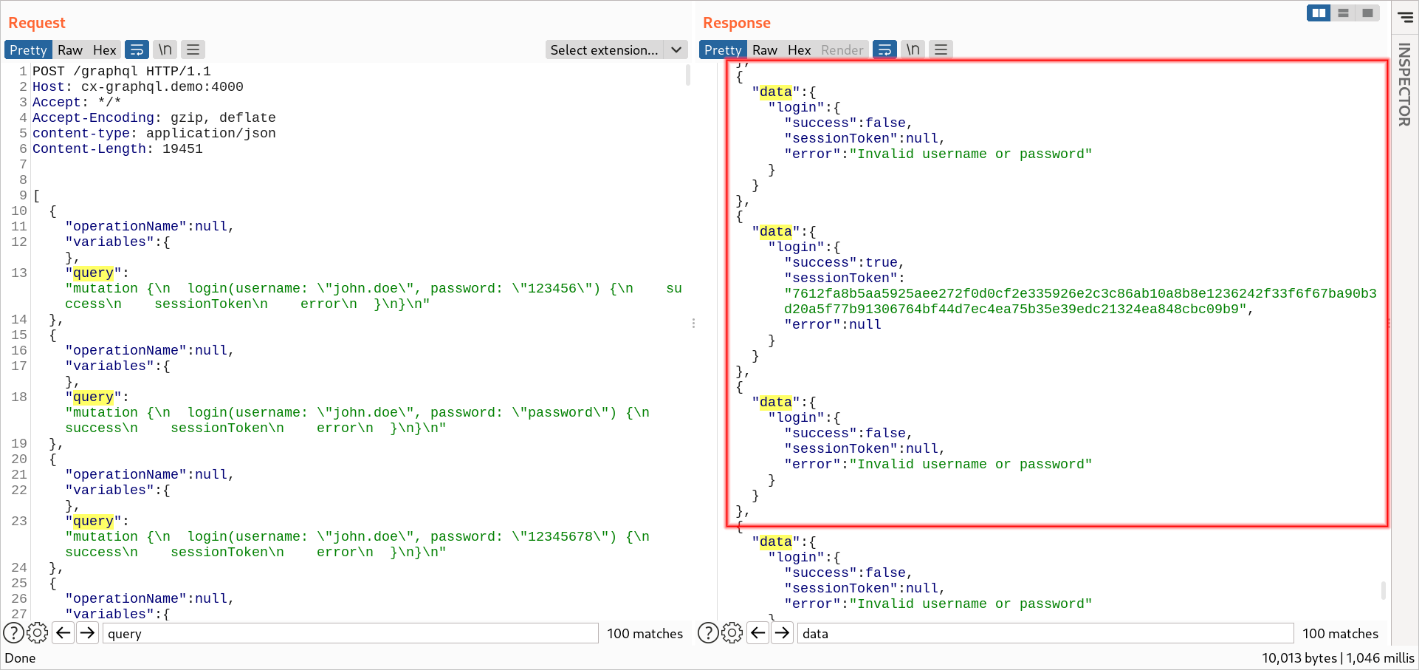This screenshot has width=1419, height=670.
Task: Toggle word wrap in the Request panel
Action: tap(137, 50)
